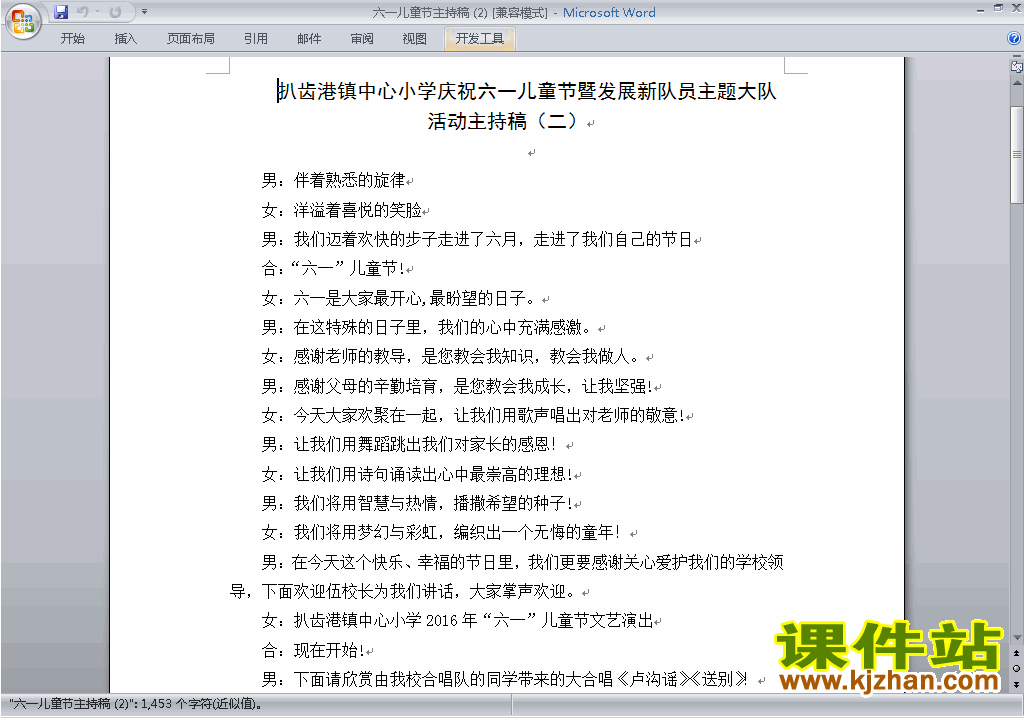This screenshot has height=718, width=1024.
Task: Expand the Undo history dropdown arrow
Action: point(97,12)
